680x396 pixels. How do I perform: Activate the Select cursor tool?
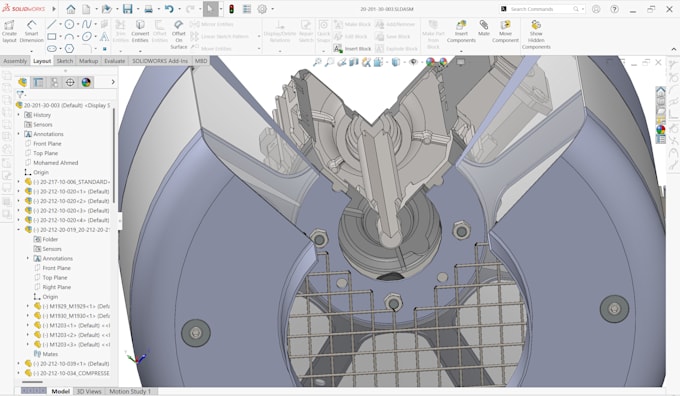pos(210,9)
